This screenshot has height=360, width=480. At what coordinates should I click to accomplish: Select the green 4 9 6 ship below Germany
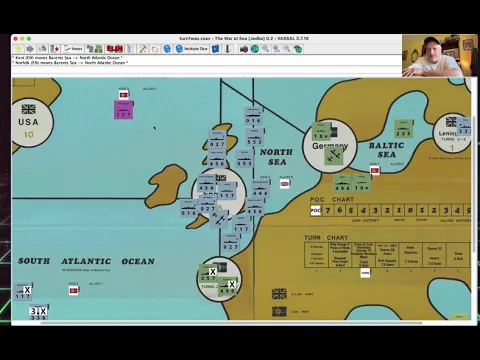click(x=343, y=183)
